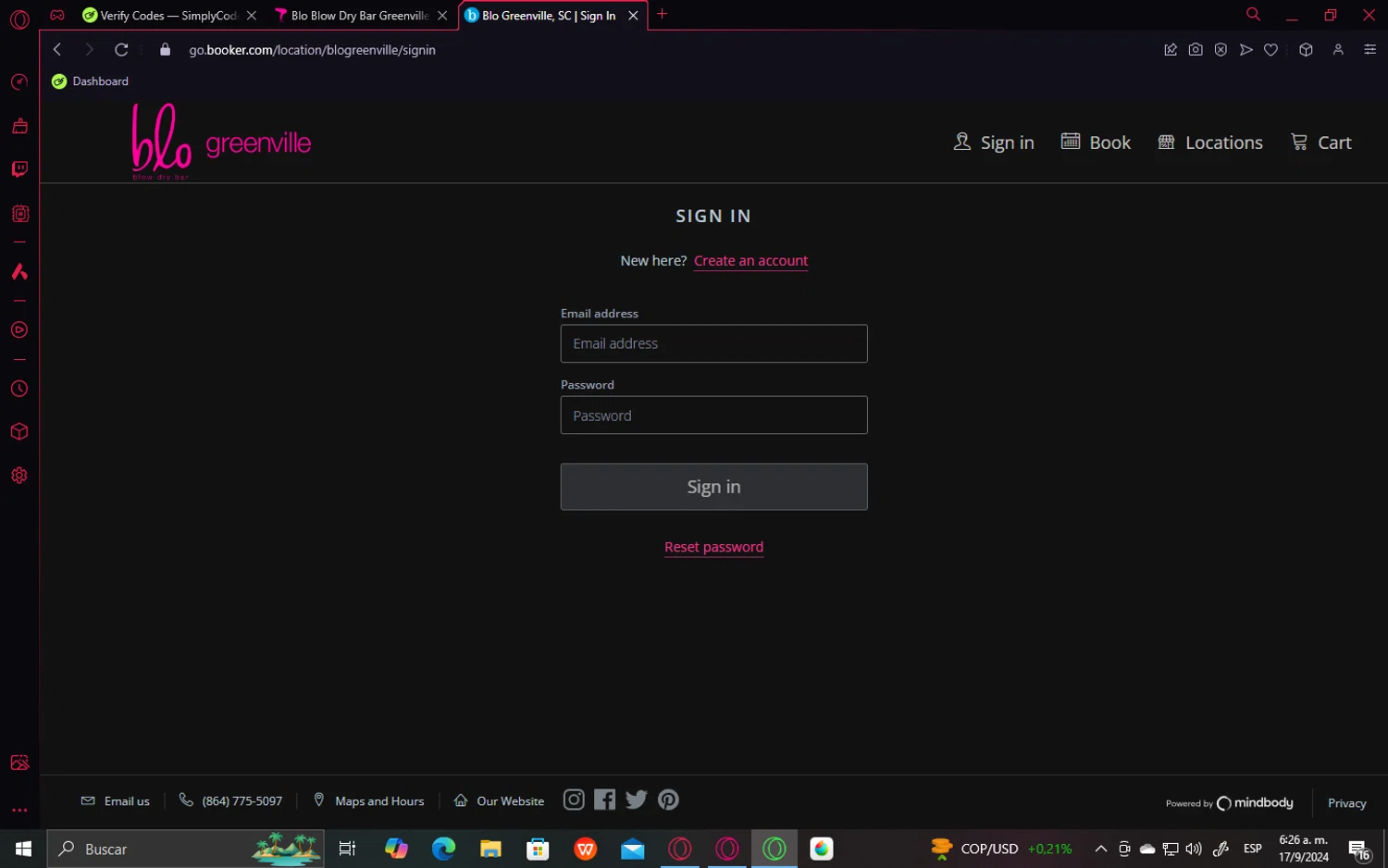Open the Locations menu item
This screenshot has height=868, width=1388.
(x=1210, y=143)
